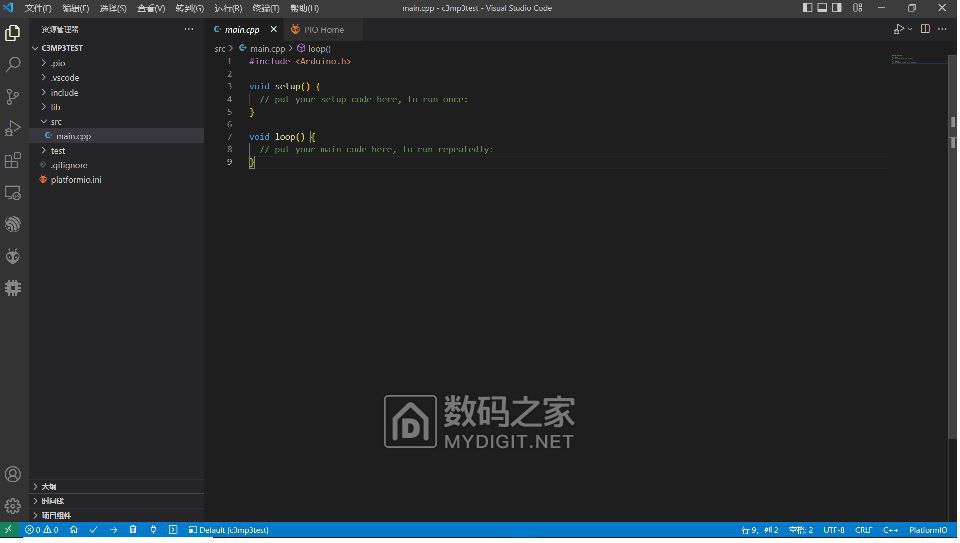Open the Extensions view
Screen dimensions: 960x543
(x=13, y=161)
